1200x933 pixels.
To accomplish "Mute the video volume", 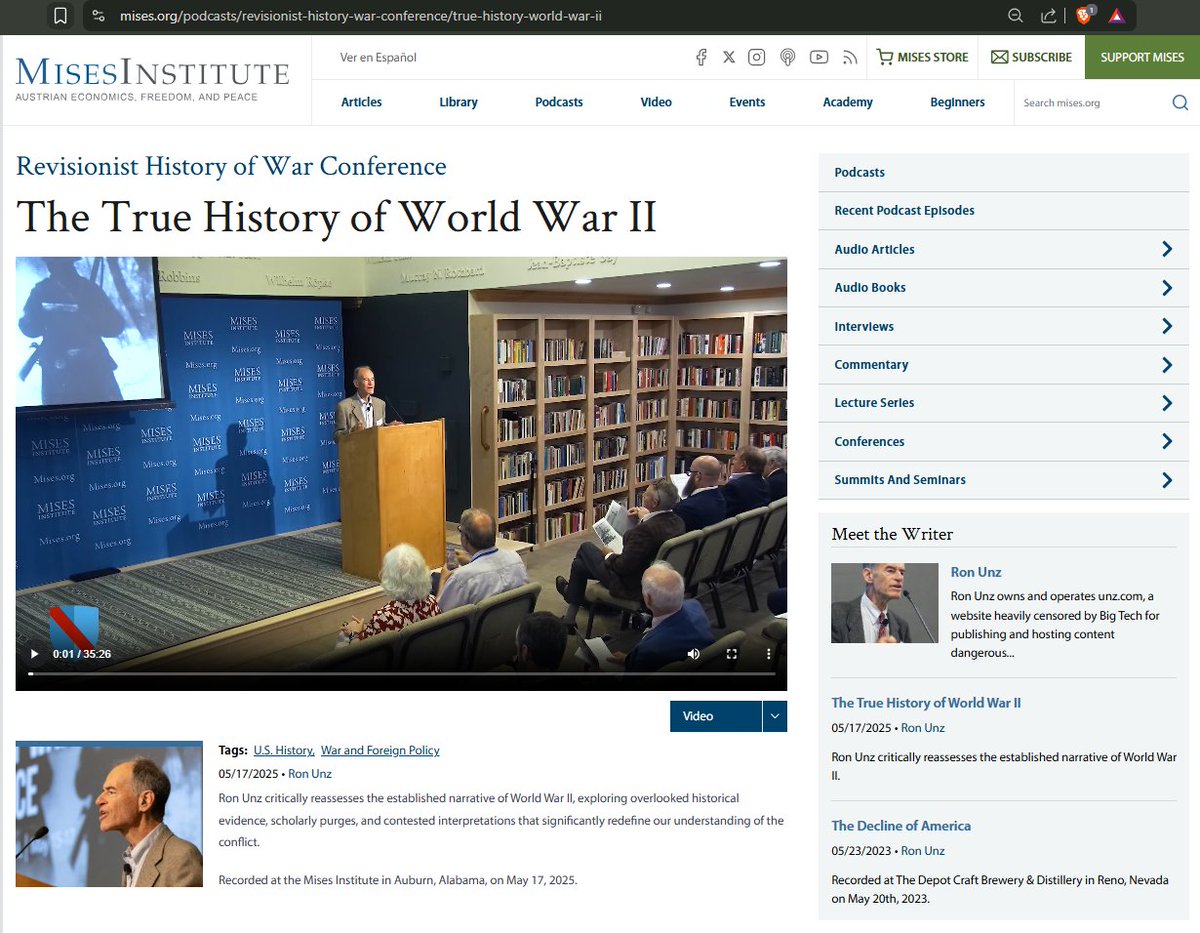I will pos(694,654).
